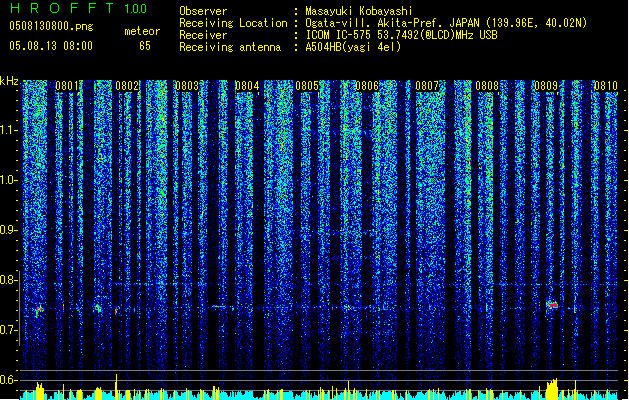Click the 0810 time marker

pos(606,86)
